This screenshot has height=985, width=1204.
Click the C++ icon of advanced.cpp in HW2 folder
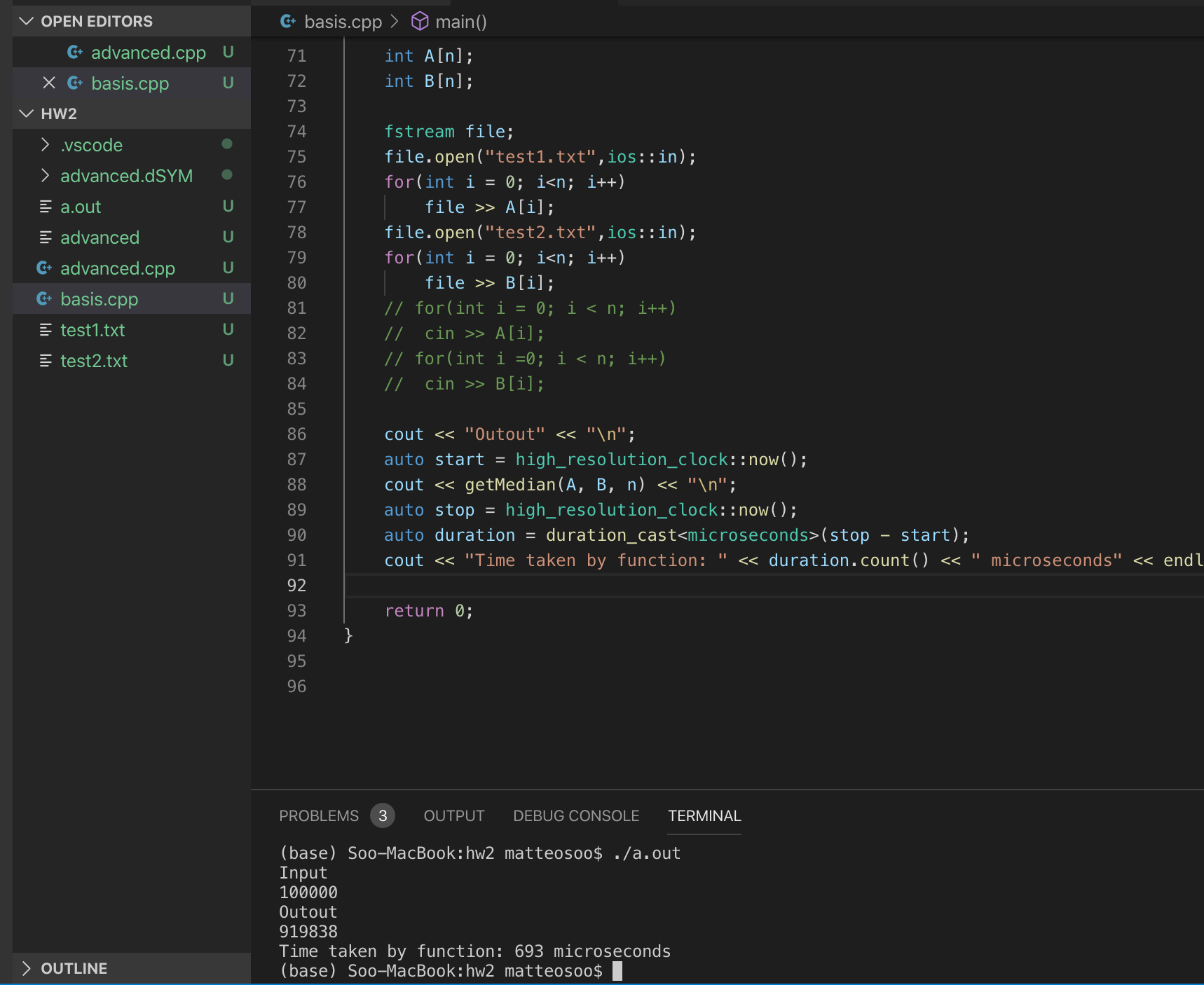click(44, 268)
